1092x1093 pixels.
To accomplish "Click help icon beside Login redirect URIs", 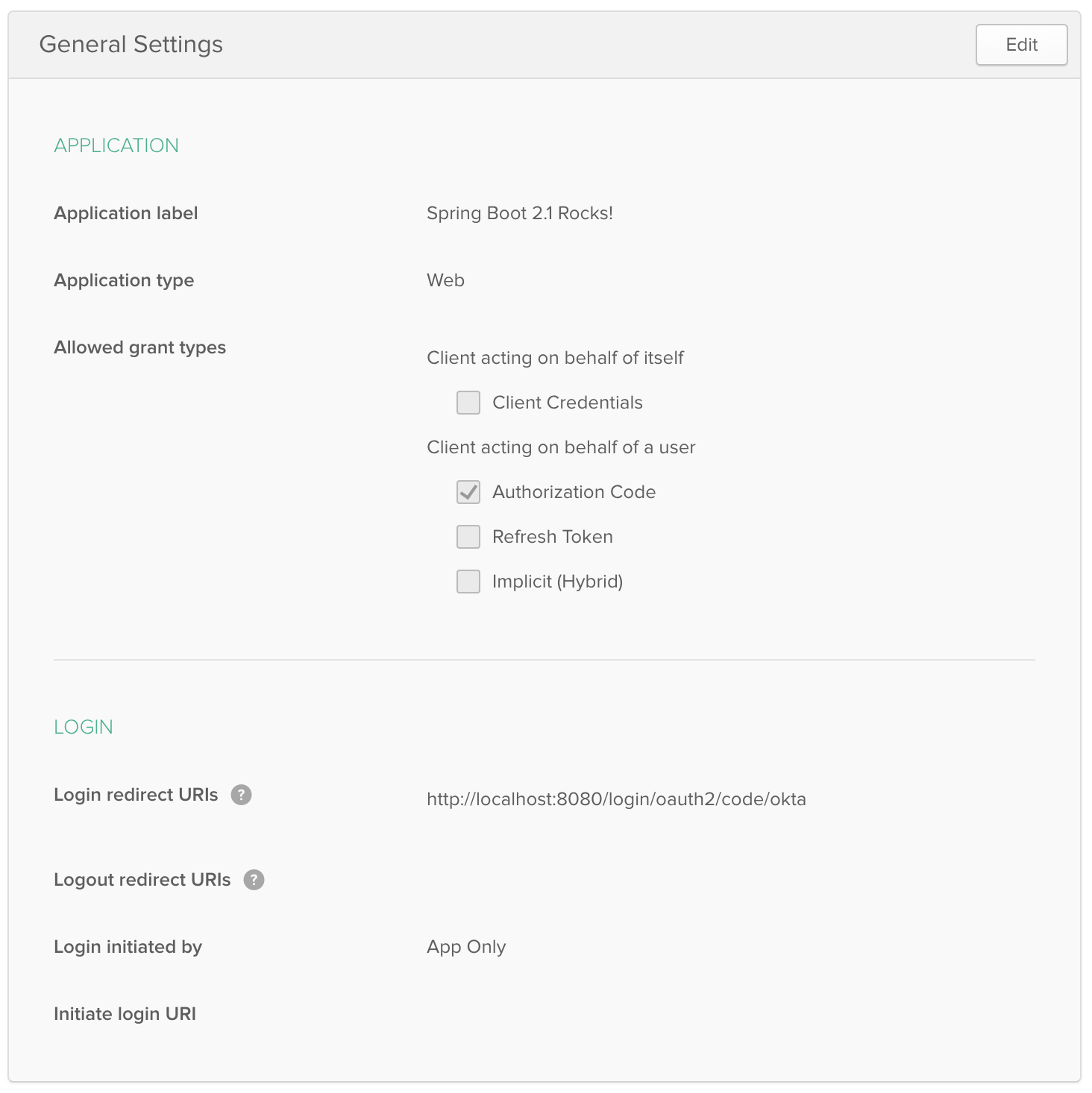I will (241, 795).
